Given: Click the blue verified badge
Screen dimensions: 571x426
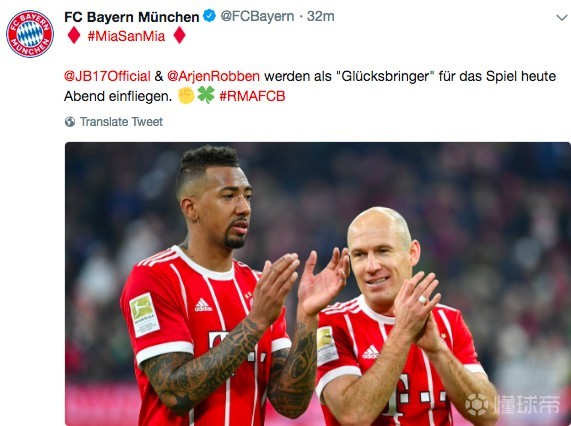Looking at the screenshot, I should click(209, 16).
